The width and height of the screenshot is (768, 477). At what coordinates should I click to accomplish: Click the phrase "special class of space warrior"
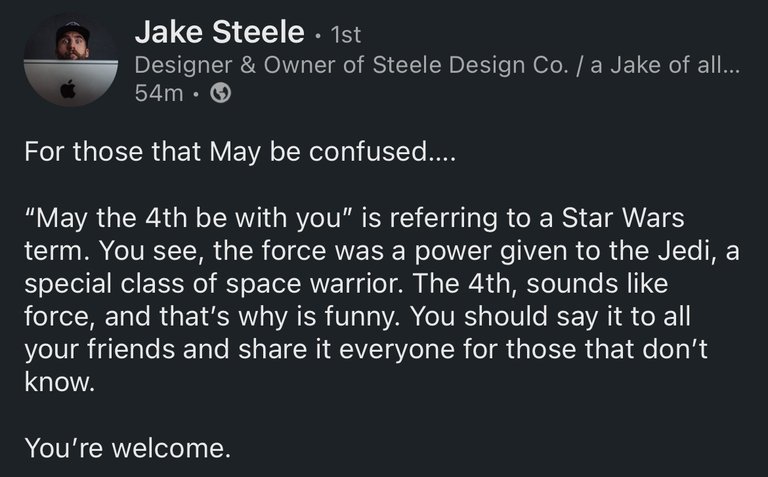[x=215, y=284]
